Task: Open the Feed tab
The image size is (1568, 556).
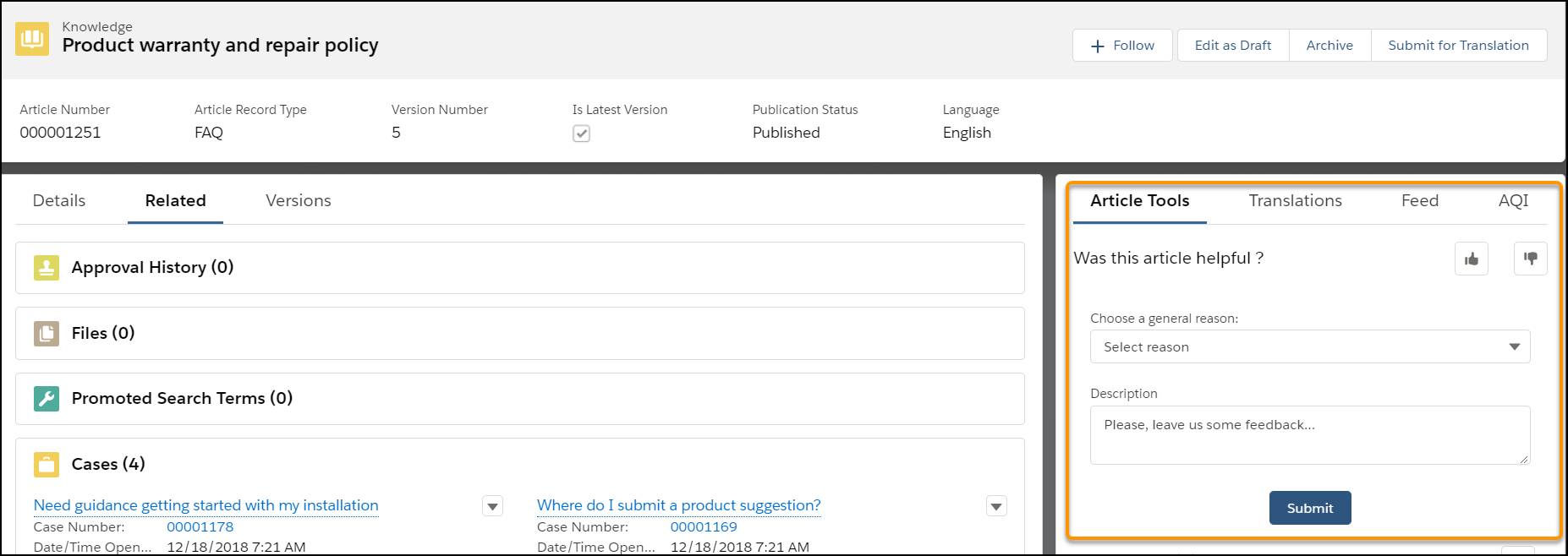Action: tap(1419, 201)
